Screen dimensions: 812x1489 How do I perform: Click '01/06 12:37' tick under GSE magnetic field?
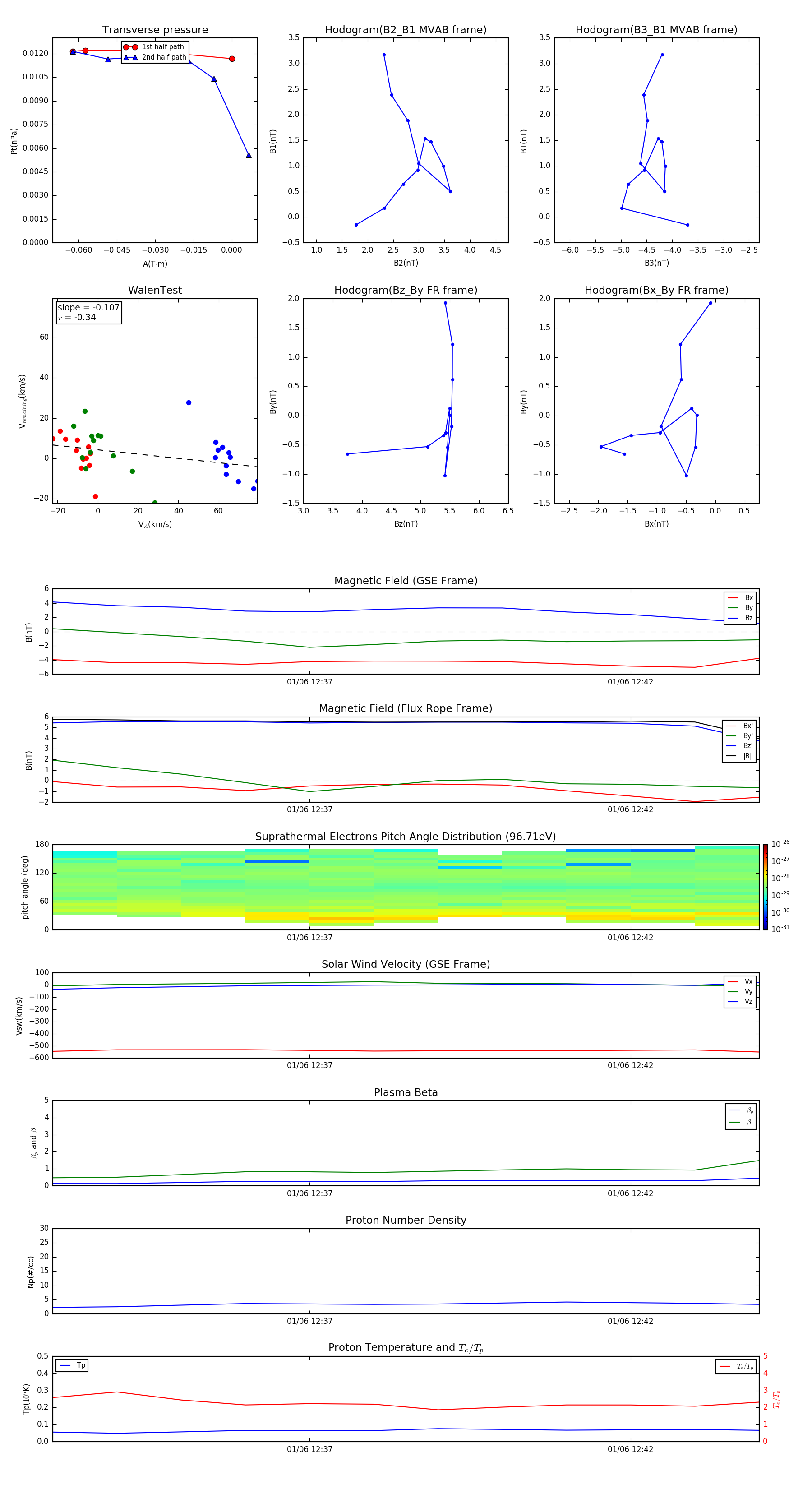coord(310,682)
